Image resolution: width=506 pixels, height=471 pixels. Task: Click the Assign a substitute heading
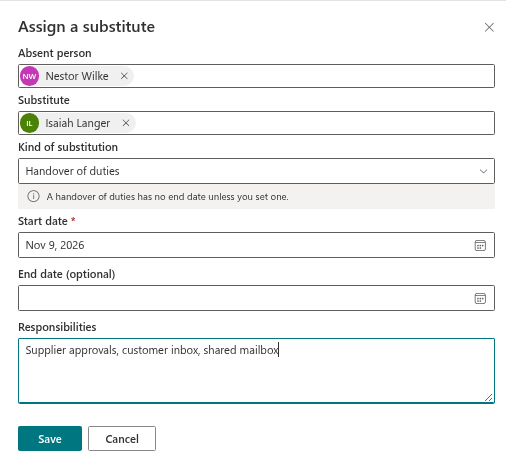(87, 27)
